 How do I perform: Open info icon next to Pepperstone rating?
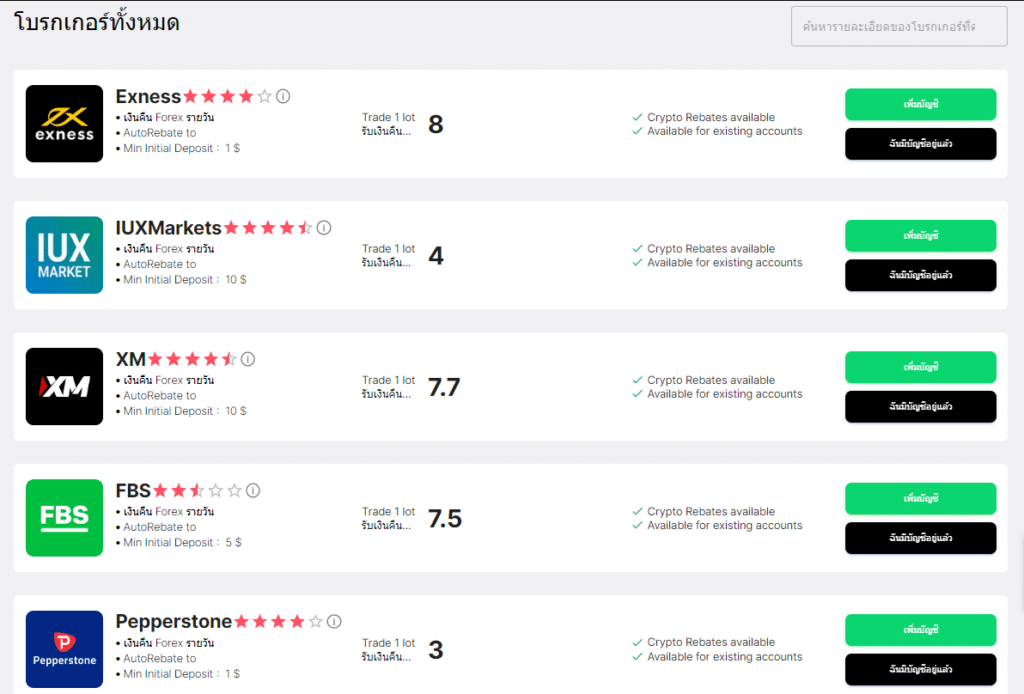click(x=334, y=622)
